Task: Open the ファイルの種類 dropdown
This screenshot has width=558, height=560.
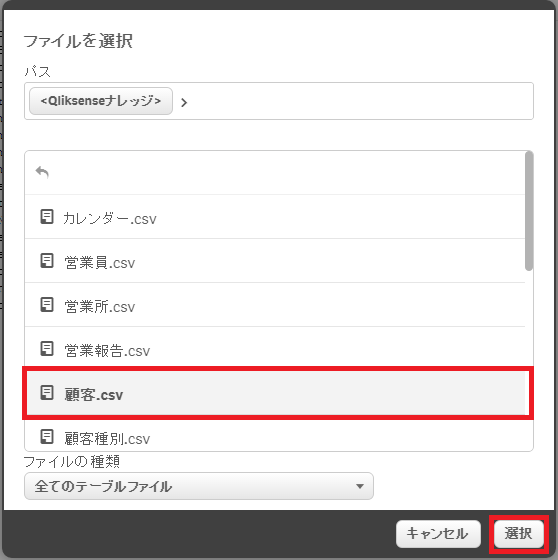Action: (x=199, y=486)
